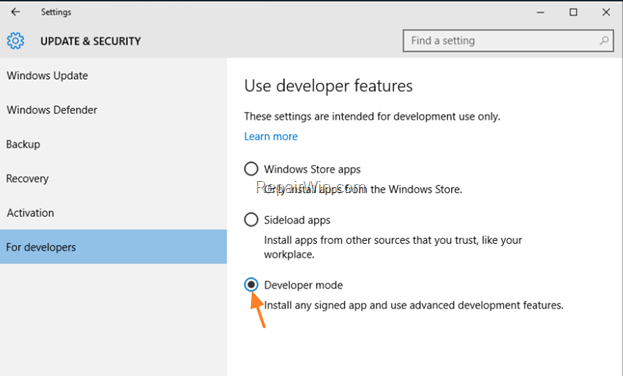623x376 pixels.
Task: Select For developers in sidebar
Action: [113, 247]
